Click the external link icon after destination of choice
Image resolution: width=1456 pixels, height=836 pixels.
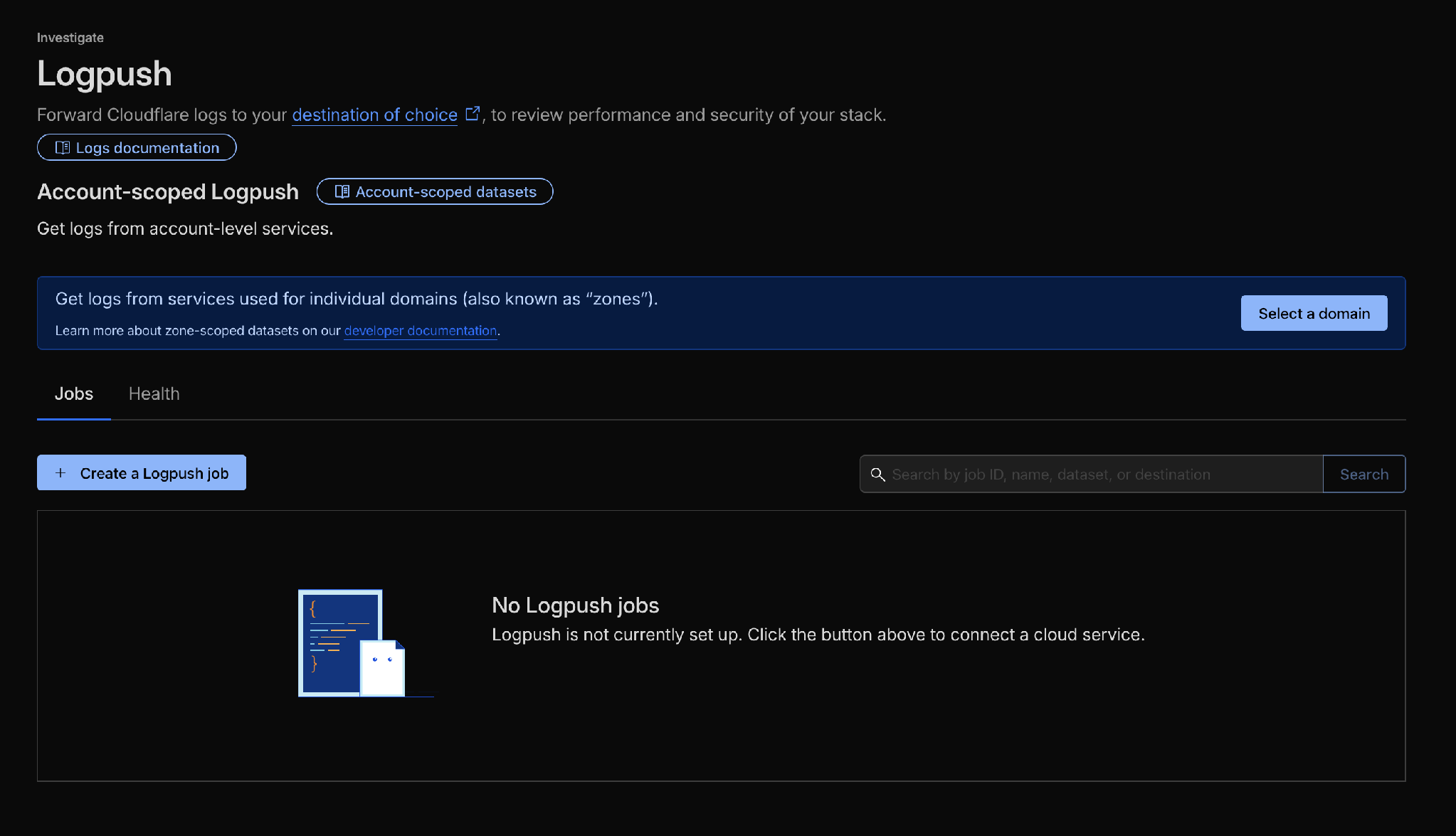(473, 114)
